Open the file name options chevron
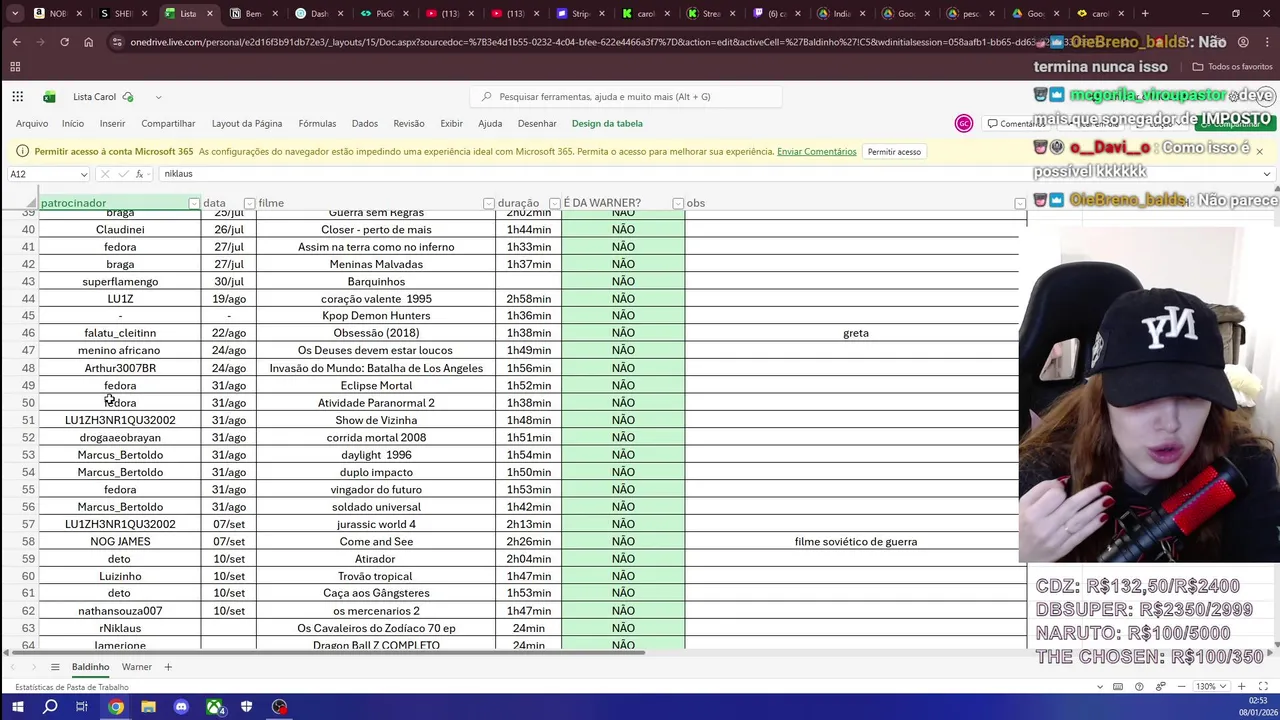1280x720 pixels. 158,97
